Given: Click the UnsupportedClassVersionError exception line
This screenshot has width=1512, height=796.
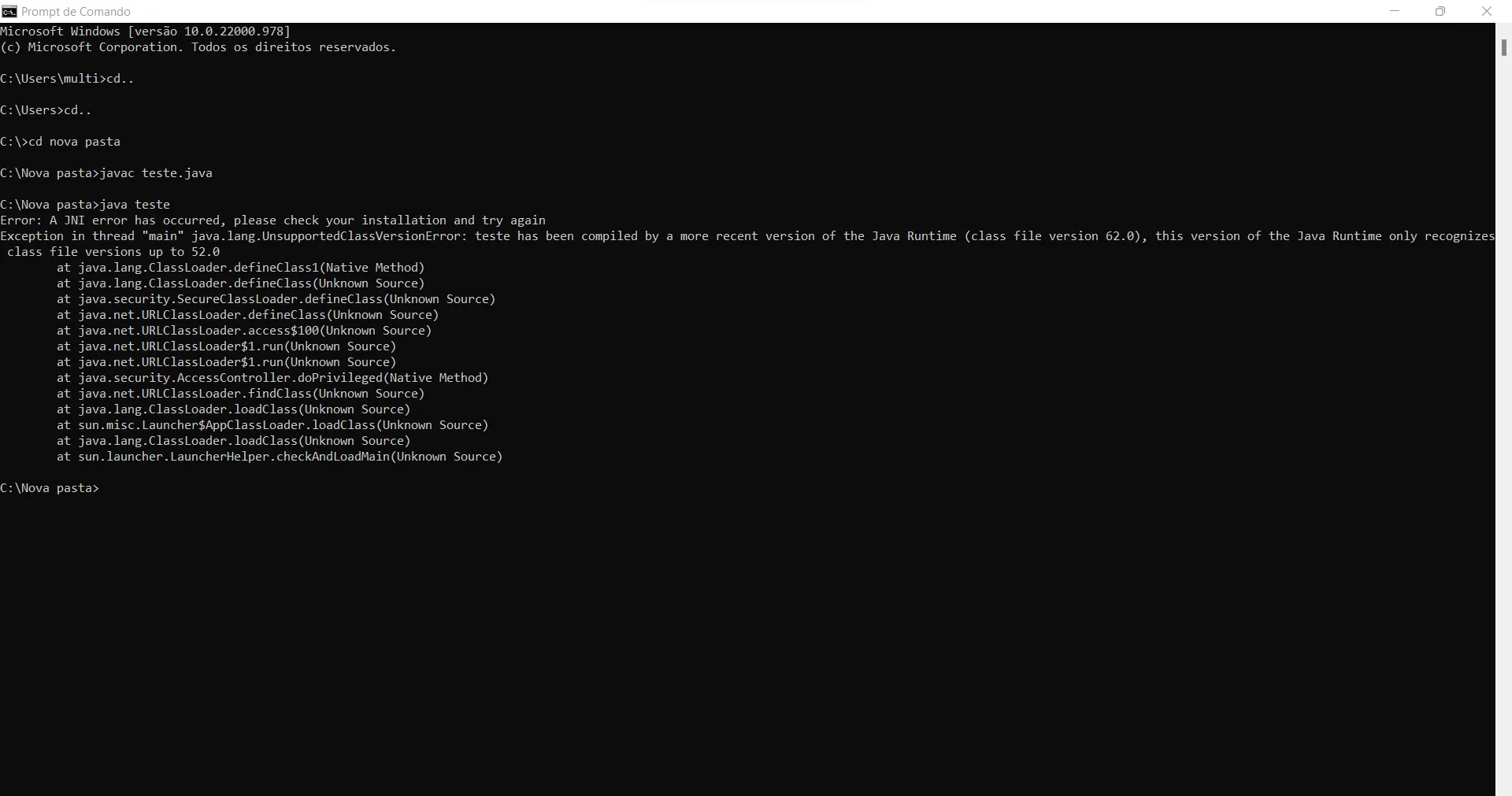Looking at the screenshot, I should (x=747, y=236).
